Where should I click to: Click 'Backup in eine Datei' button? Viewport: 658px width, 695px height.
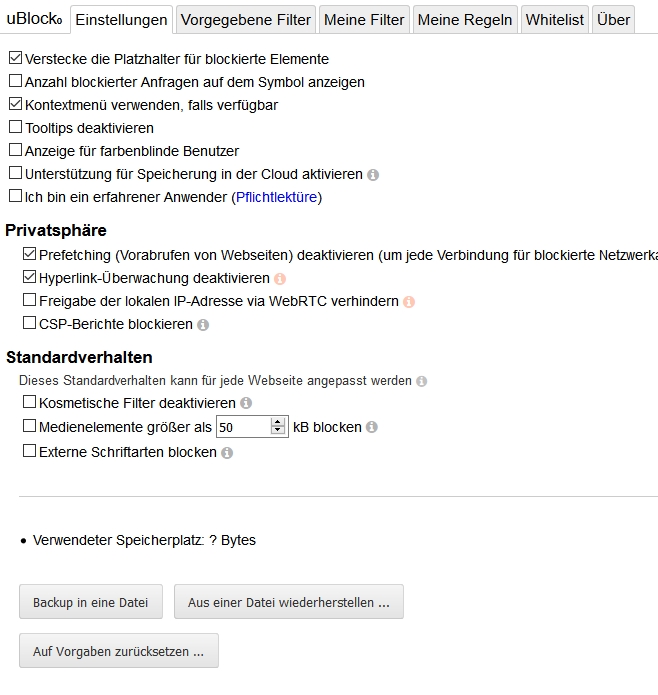90,603
